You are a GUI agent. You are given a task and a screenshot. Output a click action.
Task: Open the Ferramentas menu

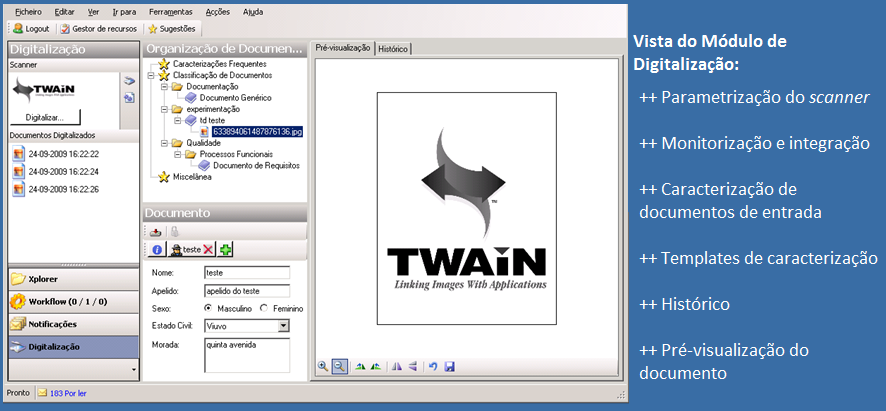pos(171,11)
